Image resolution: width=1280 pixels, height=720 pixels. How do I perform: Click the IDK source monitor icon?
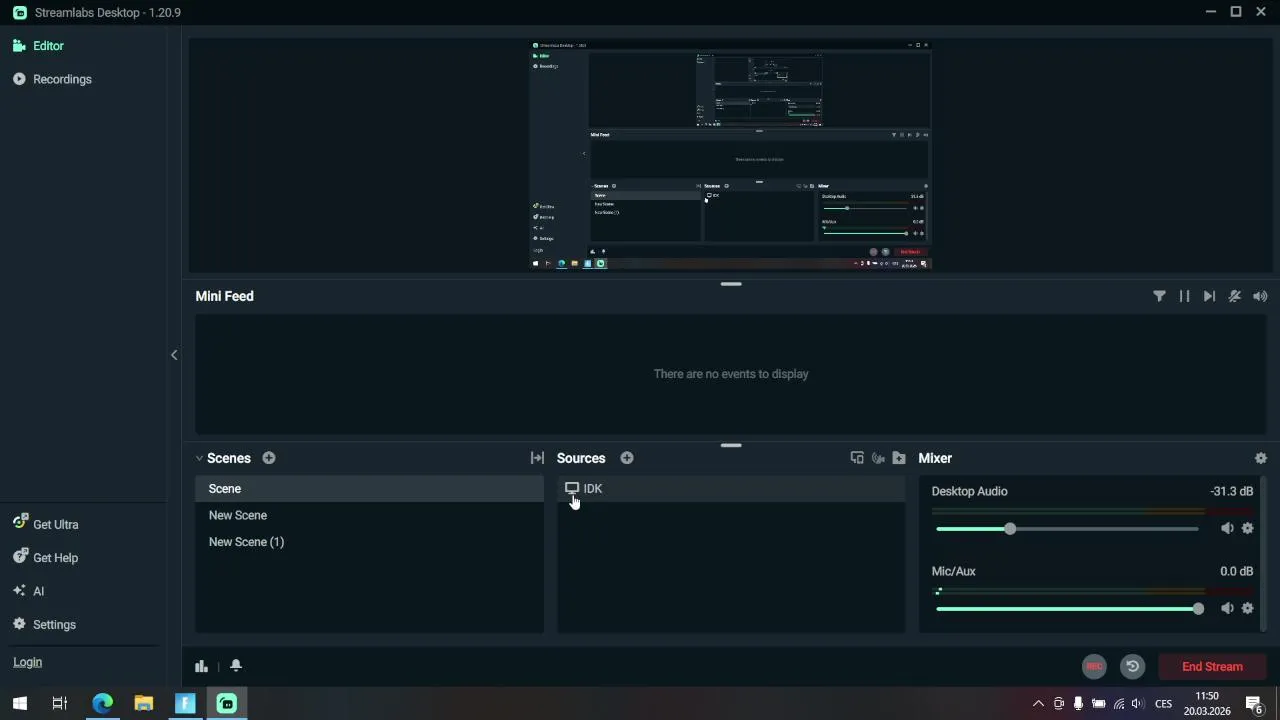[x=572, y=488]
